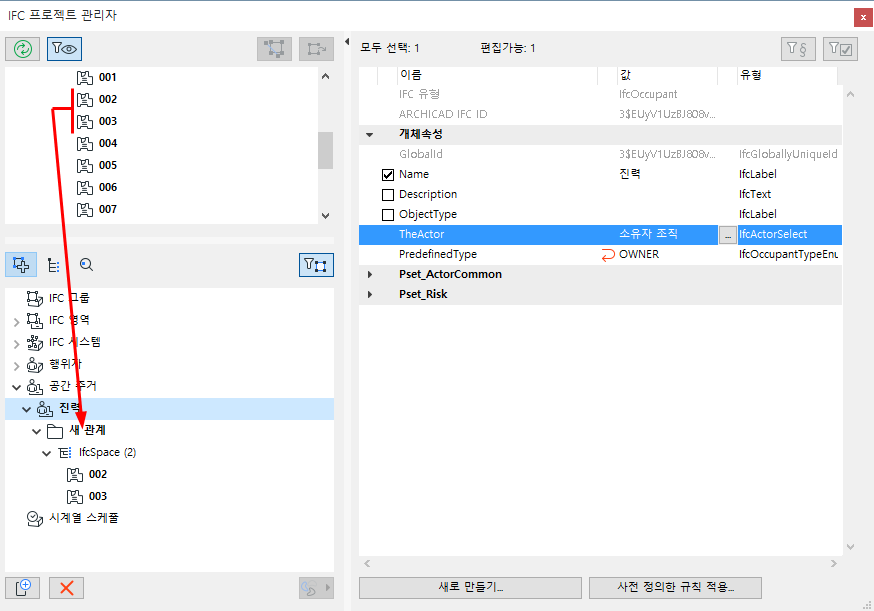Expand Pset_Risk property set
The height and width of the screenshot is (611, 874).
point(370,294)
